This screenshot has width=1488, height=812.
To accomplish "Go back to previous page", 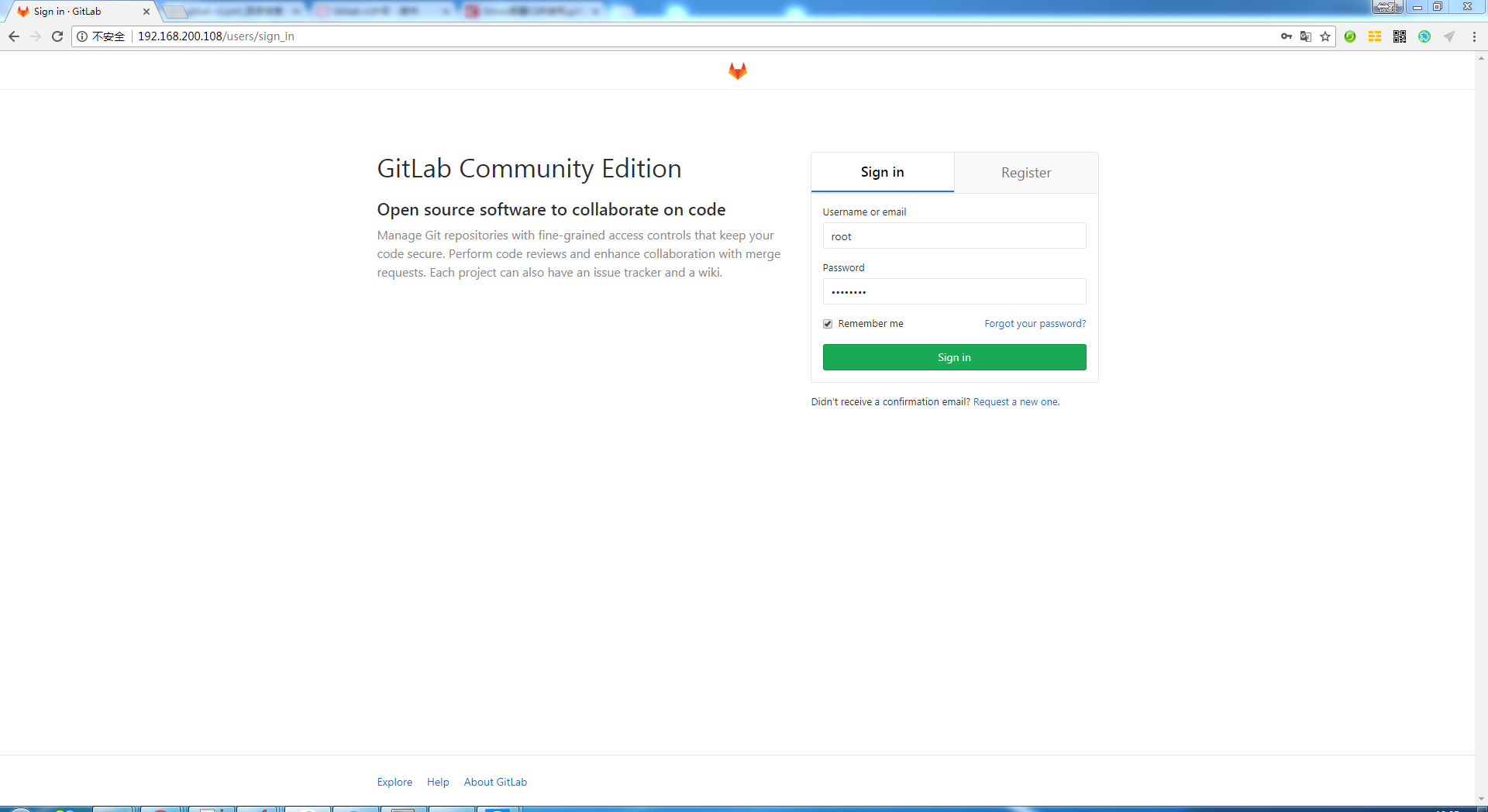I will 14,36.
